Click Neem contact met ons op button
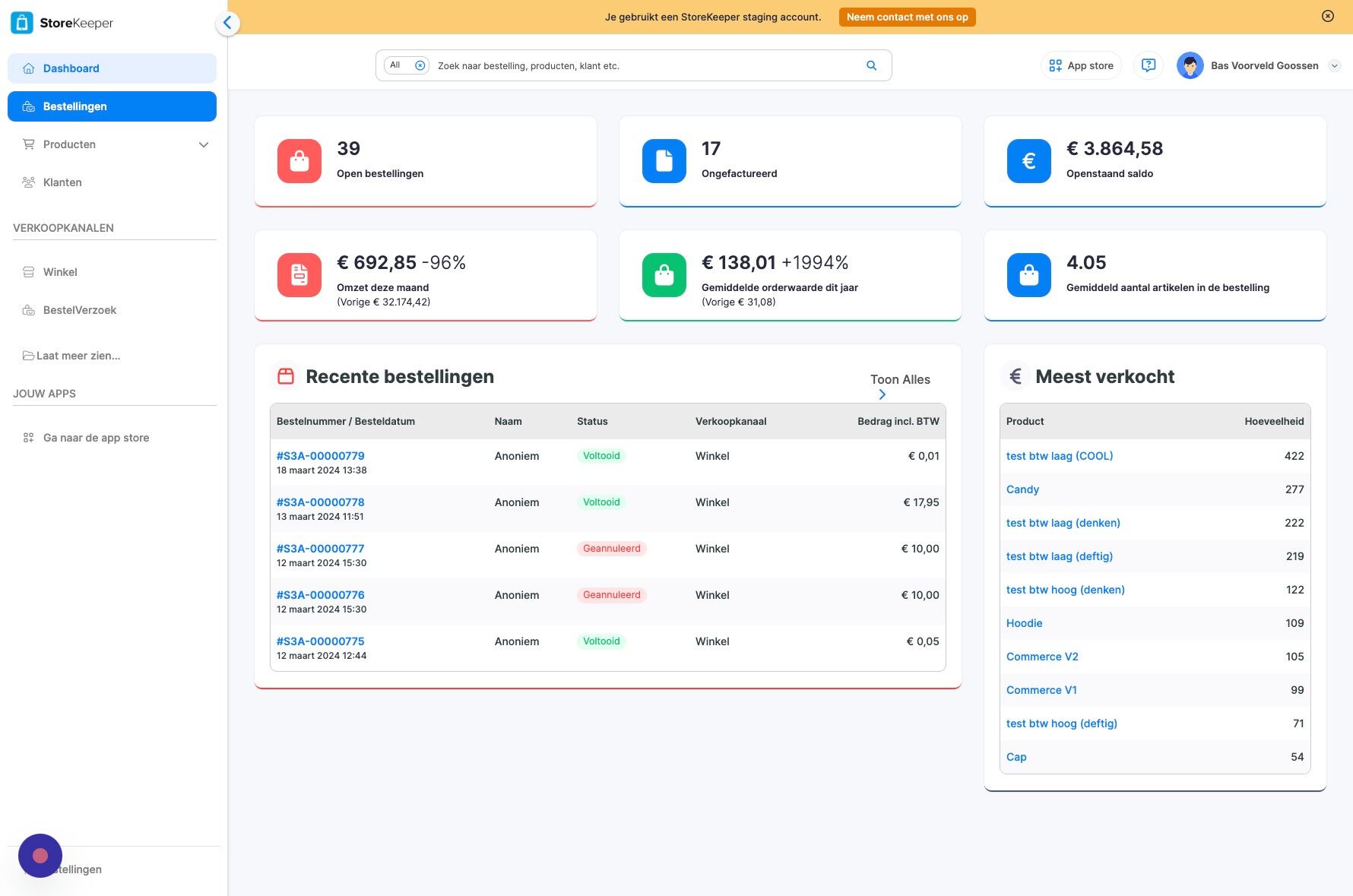Viewport: 1353px width, 896px height. pos(907,17)
